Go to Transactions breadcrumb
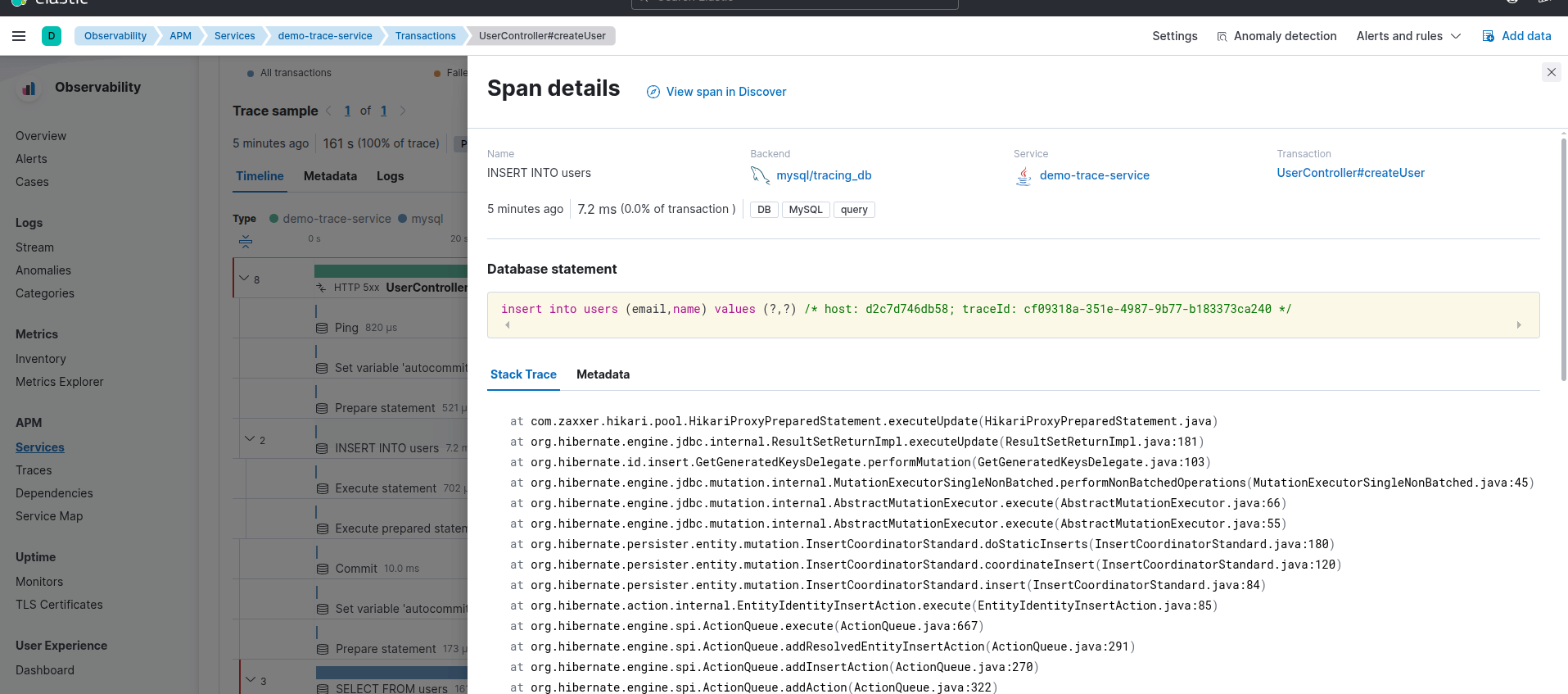The width and height of the screenshot is (1568, 694). [x=425, y=36]
